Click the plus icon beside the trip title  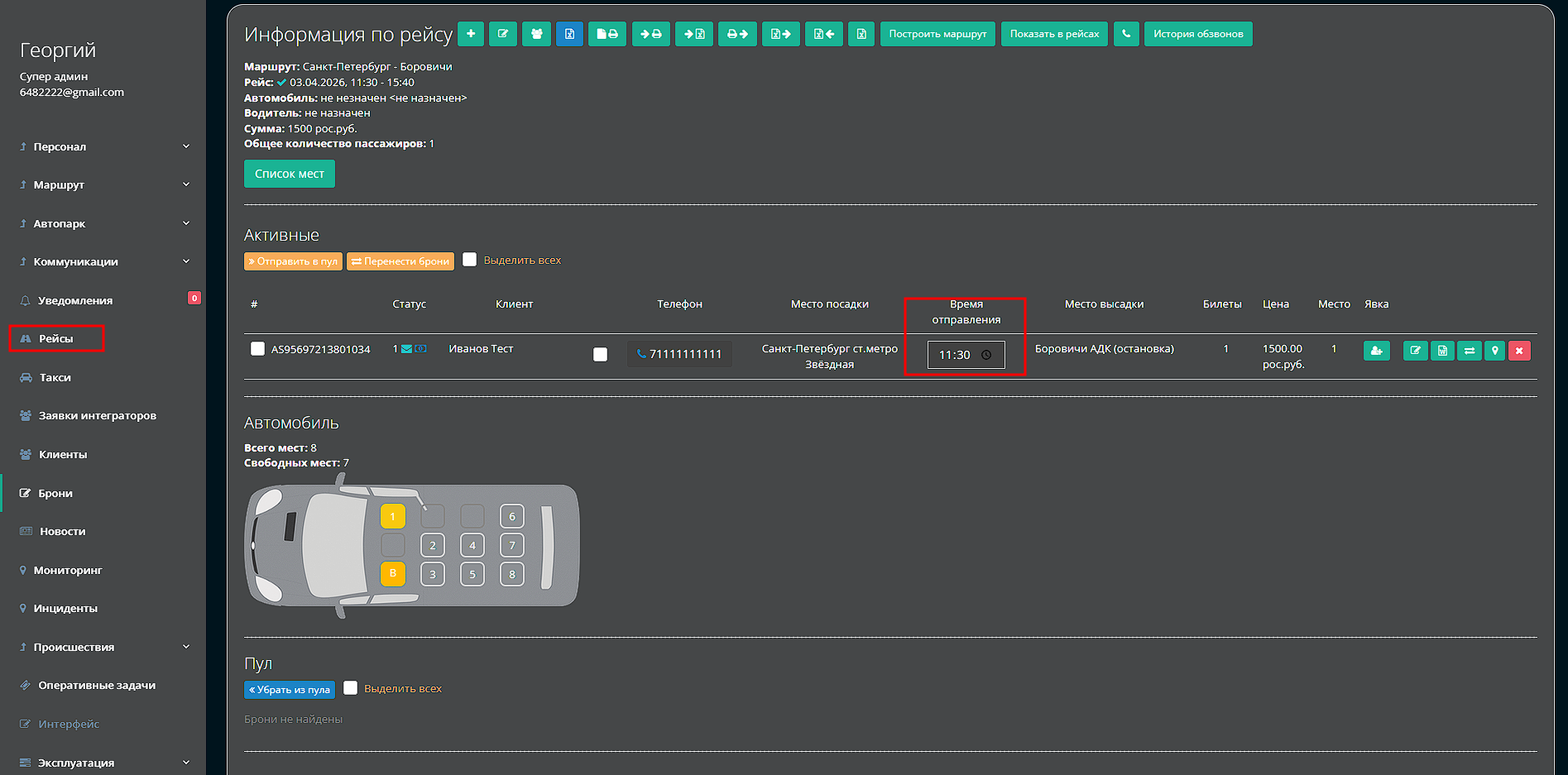pos(470,34)
